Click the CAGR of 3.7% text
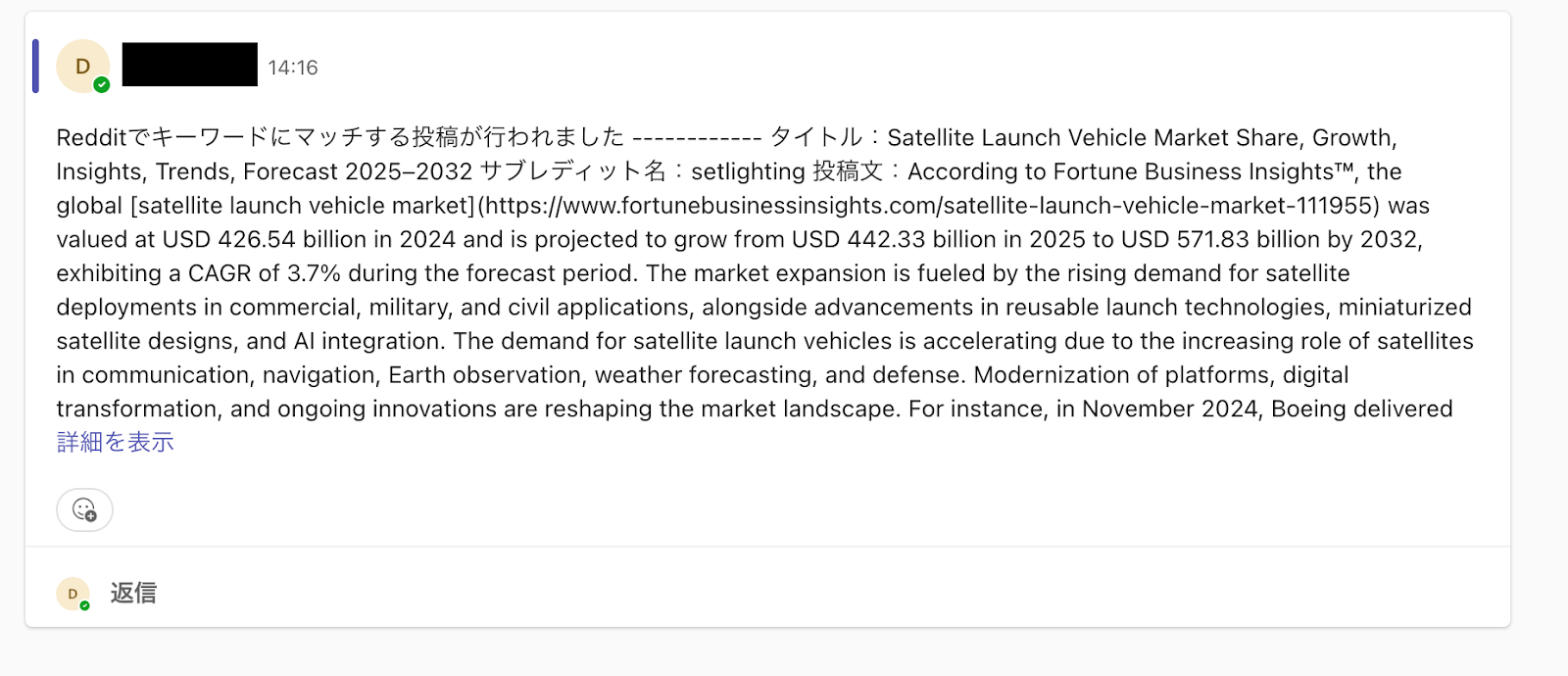This screenshot has width=1568, height=676. (265, 273)
